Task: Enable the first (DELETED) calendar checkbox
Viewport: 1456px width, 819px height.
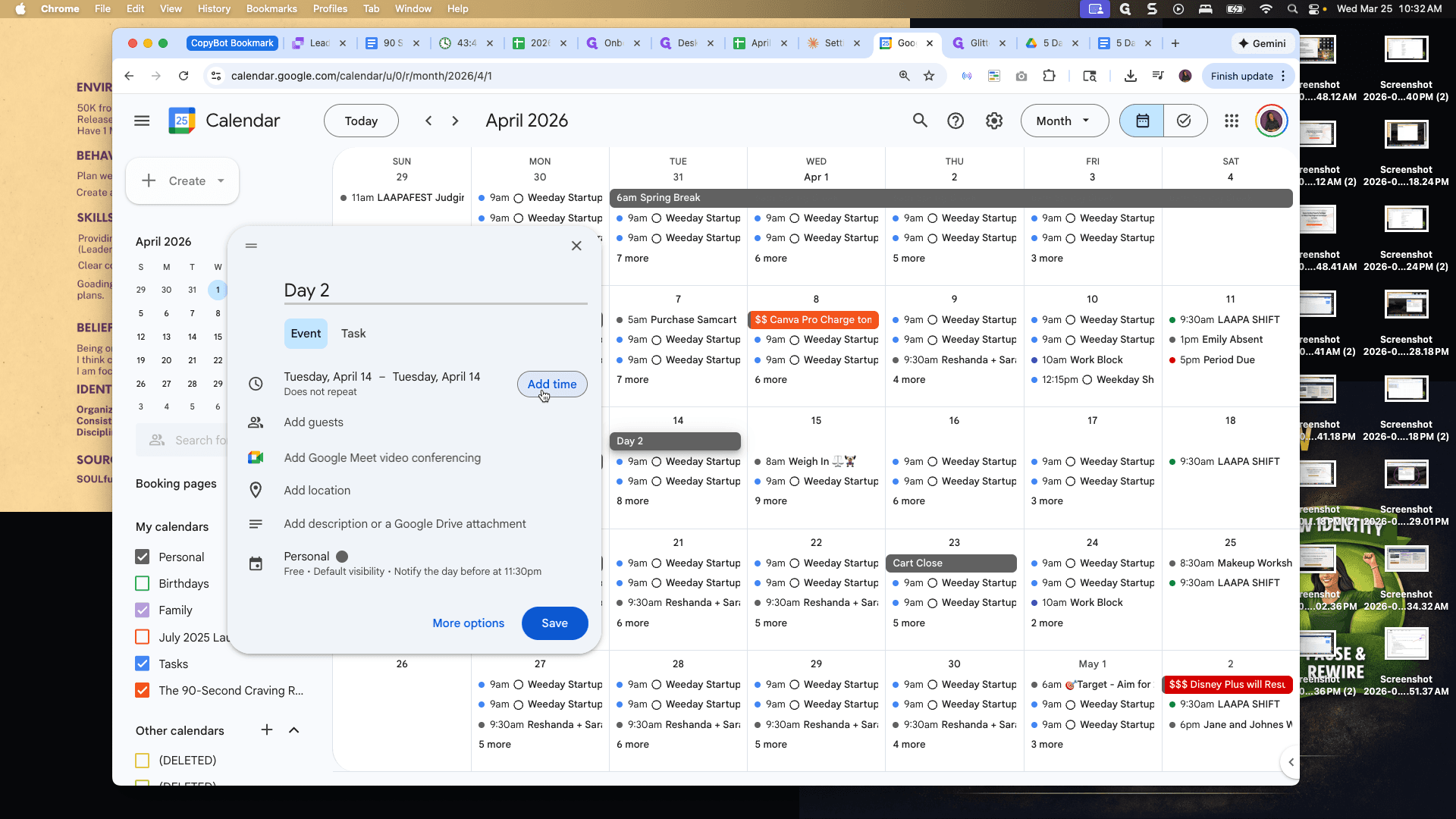Action: 142,760
